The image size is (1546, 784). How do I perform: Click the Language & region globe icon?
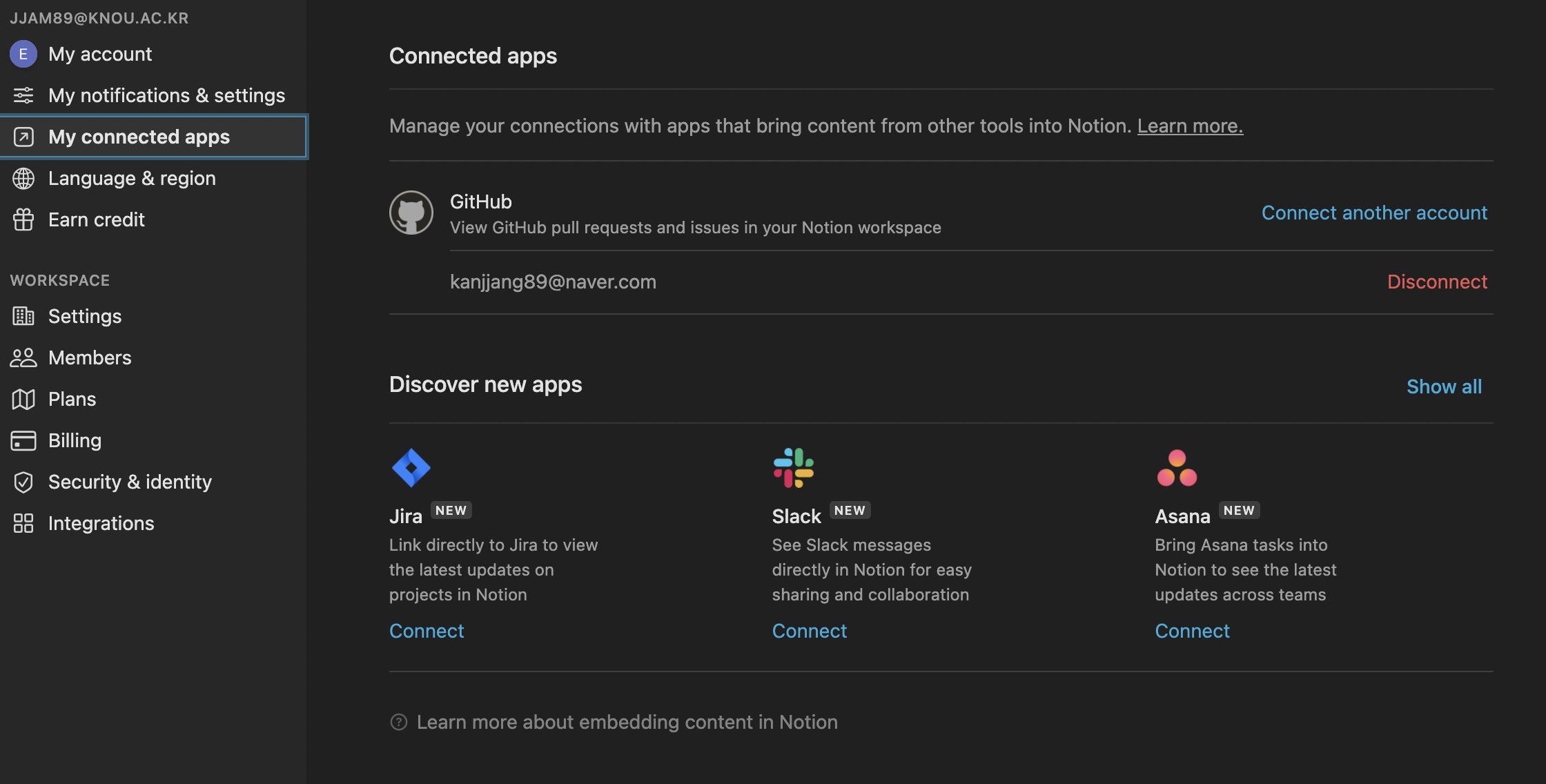pos(23,178)
